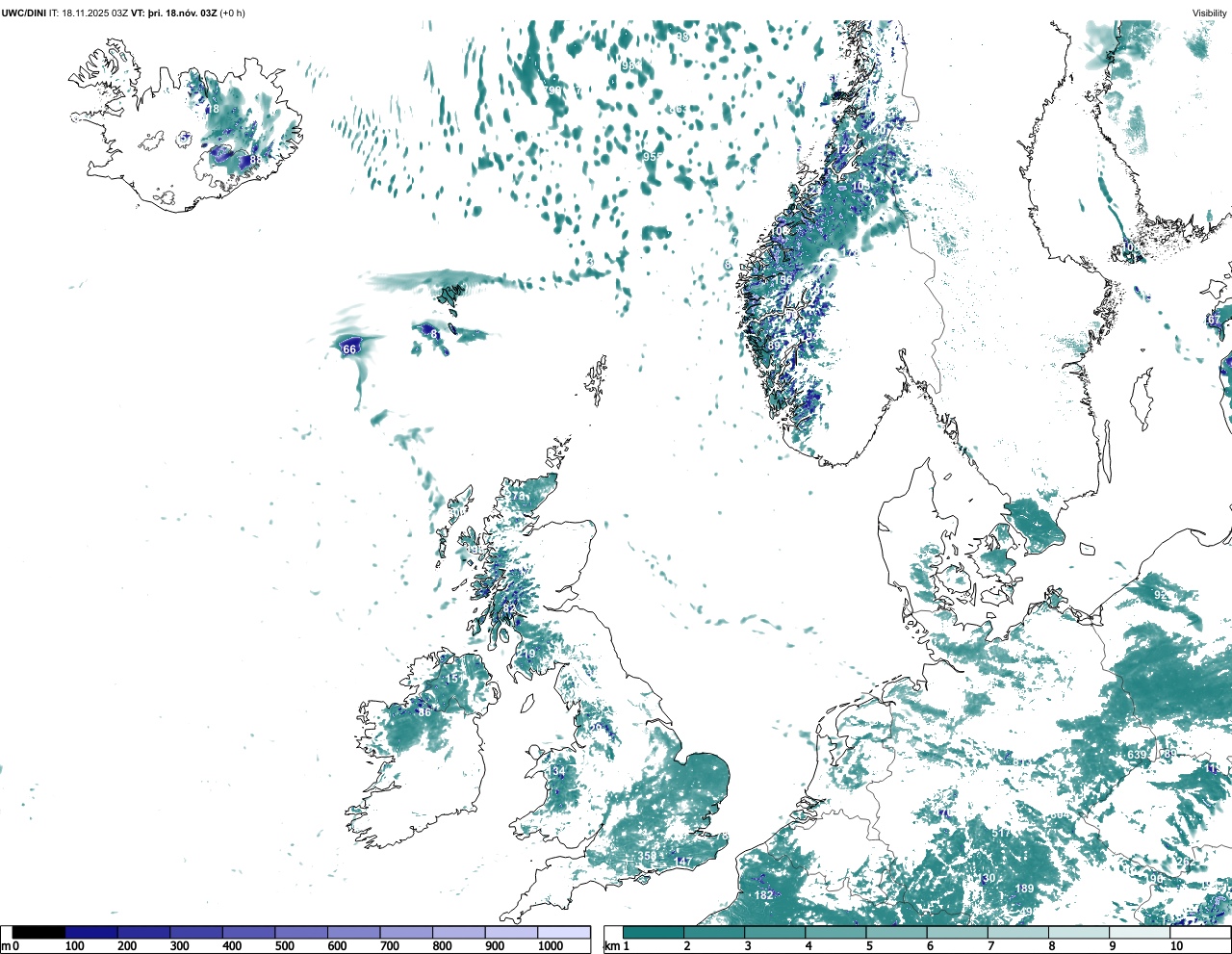1232x954 pixels.
Task: Click the '639' value over Poland
Action: coord(1137,755)
